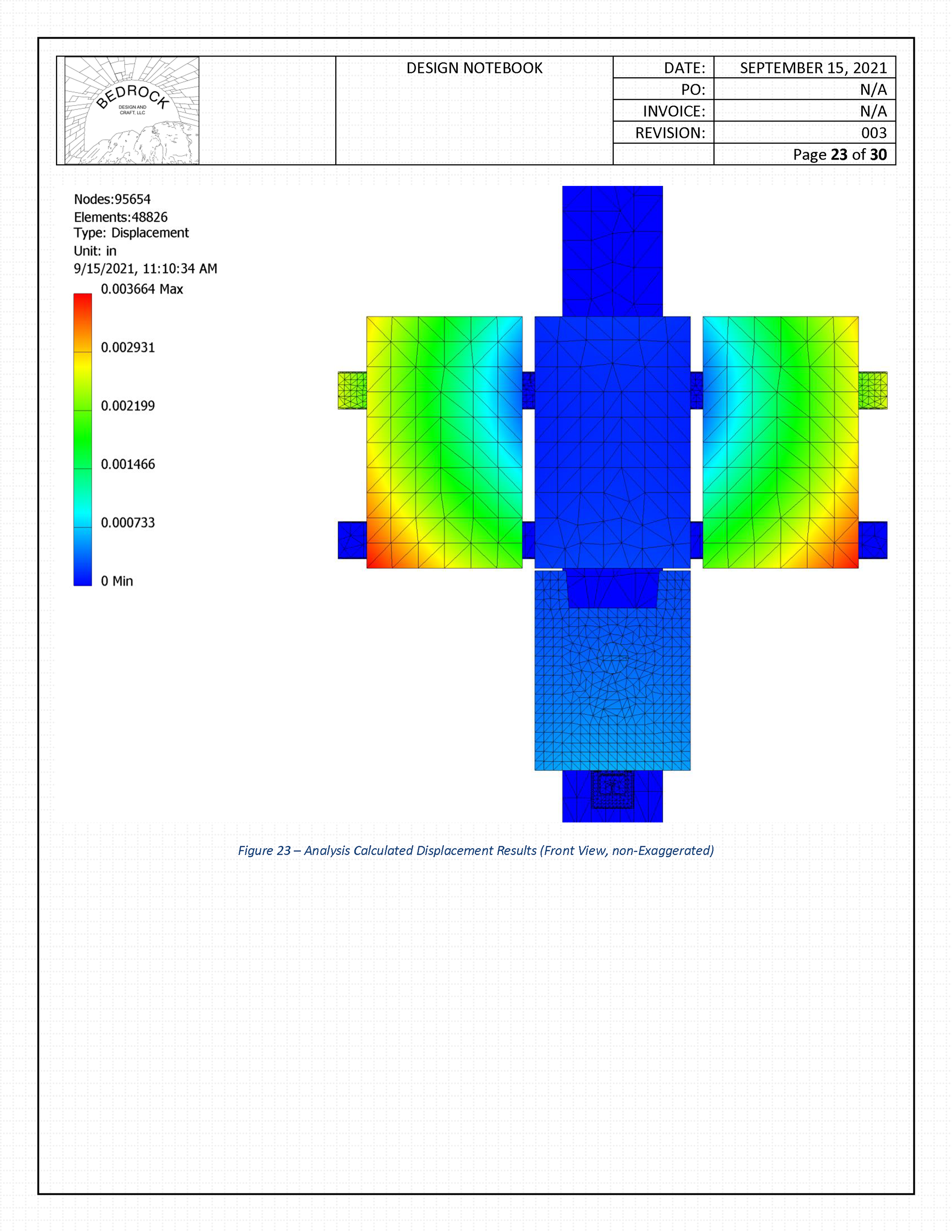Image resolution: width=952 pixels, height=1232 pixels.
Task: Click the INVOICE: label cell
Action: click(x=663, y=111)
